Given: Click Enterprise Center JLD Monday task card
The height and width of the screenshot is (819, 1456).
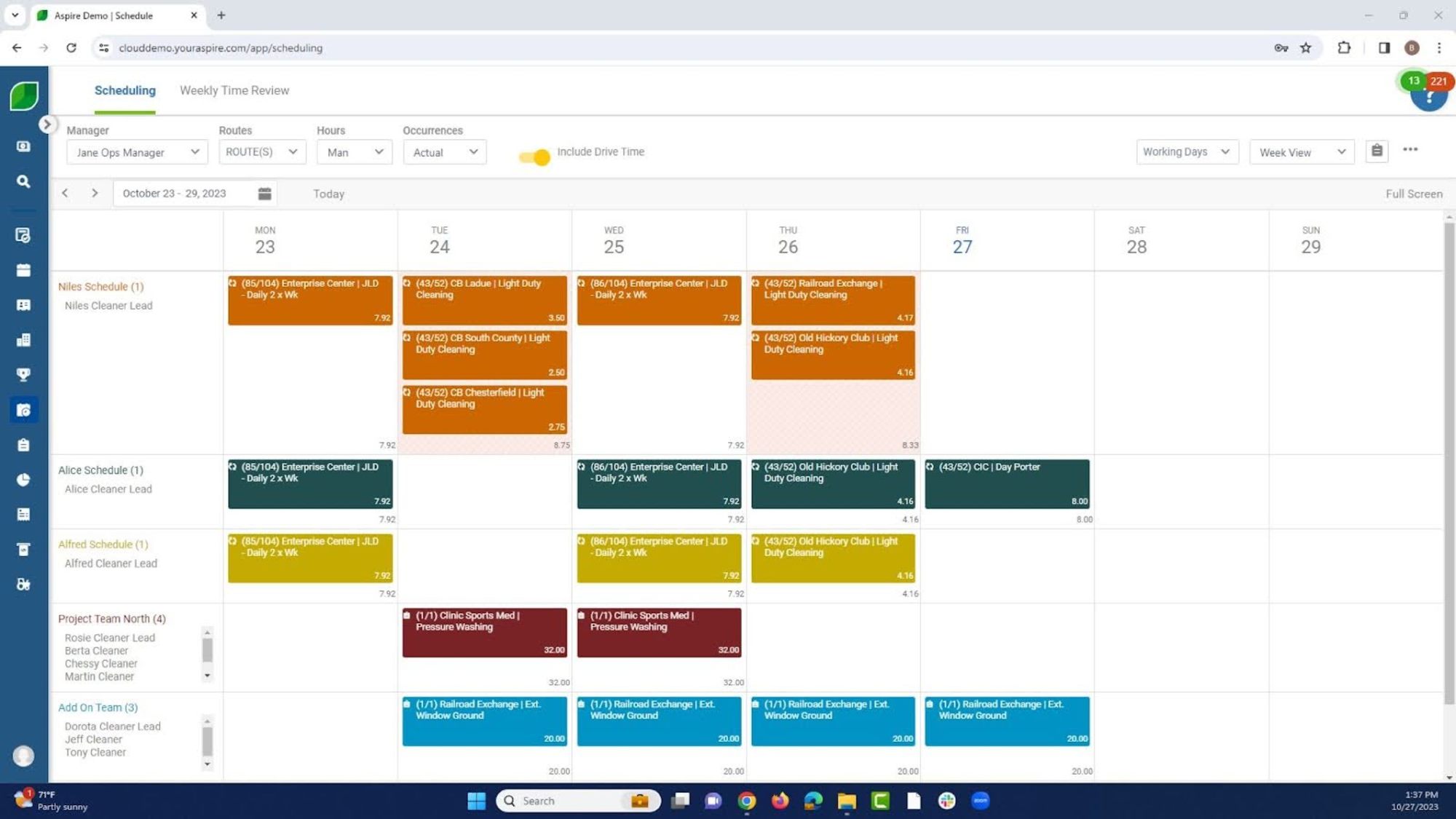Looking at the screenshot, I should click(310, 300).
